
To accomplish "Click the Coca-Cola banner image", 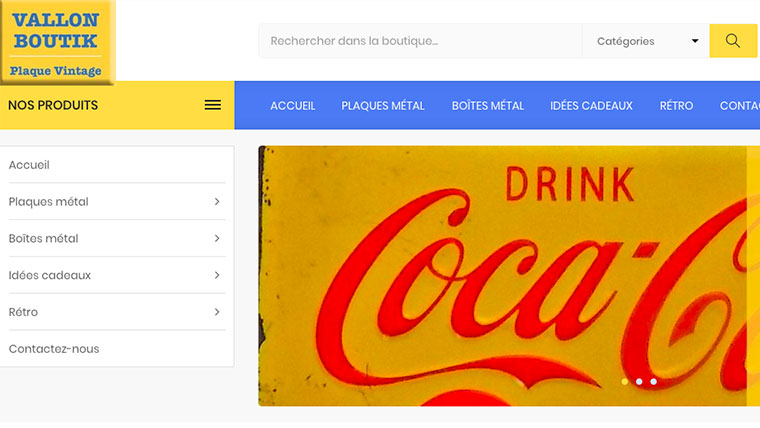I will (509, 276).
